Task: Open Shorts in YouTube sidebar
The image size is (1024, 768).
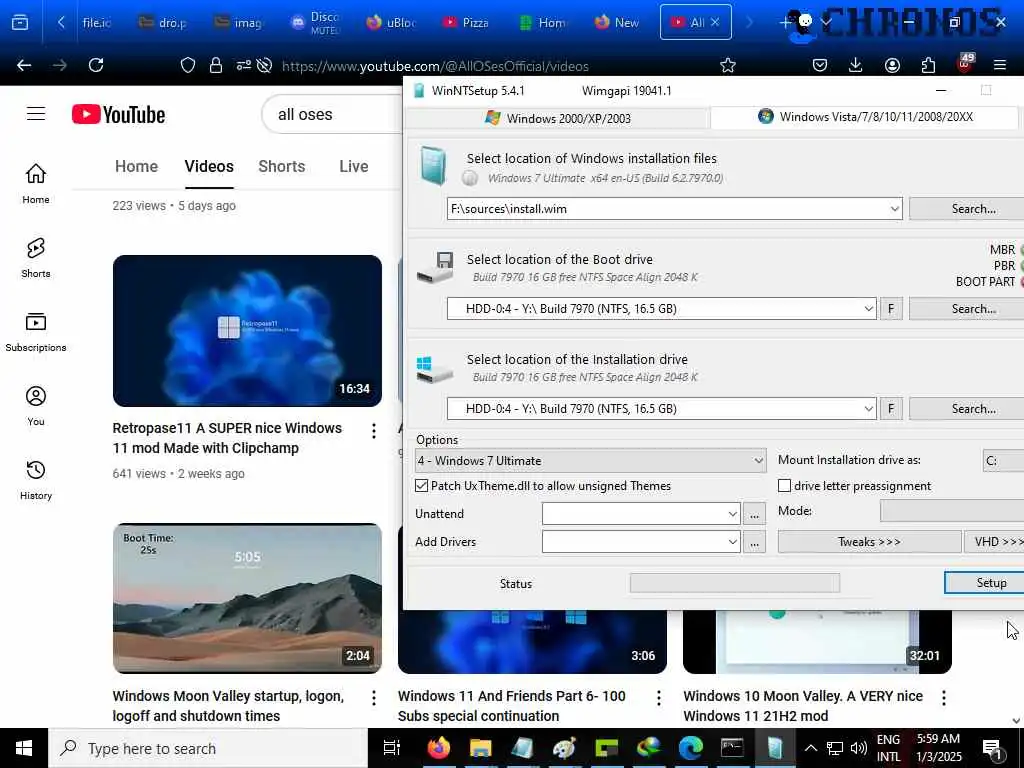Action: [36, 257]
